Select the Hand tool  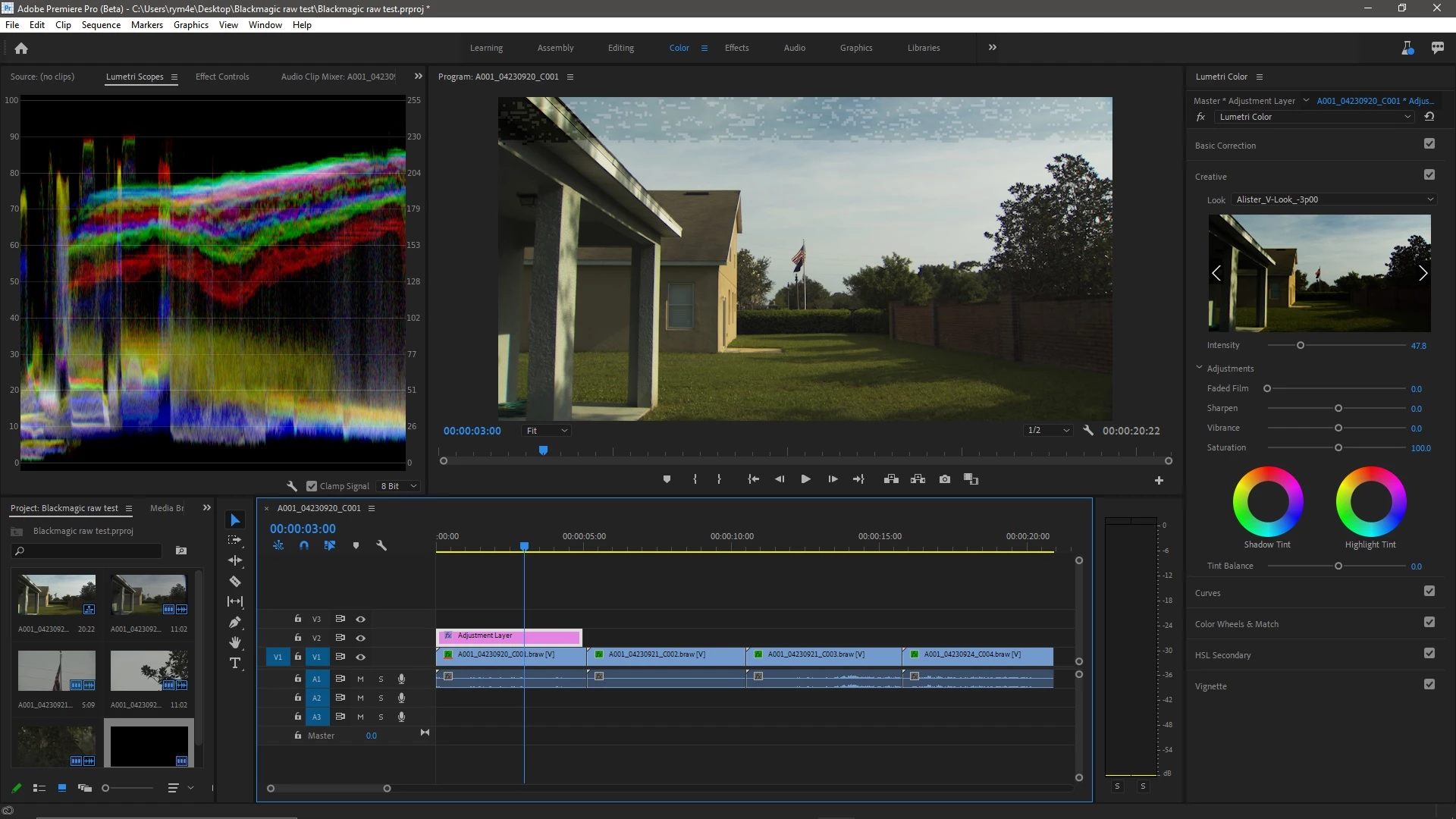coord(235,642)
